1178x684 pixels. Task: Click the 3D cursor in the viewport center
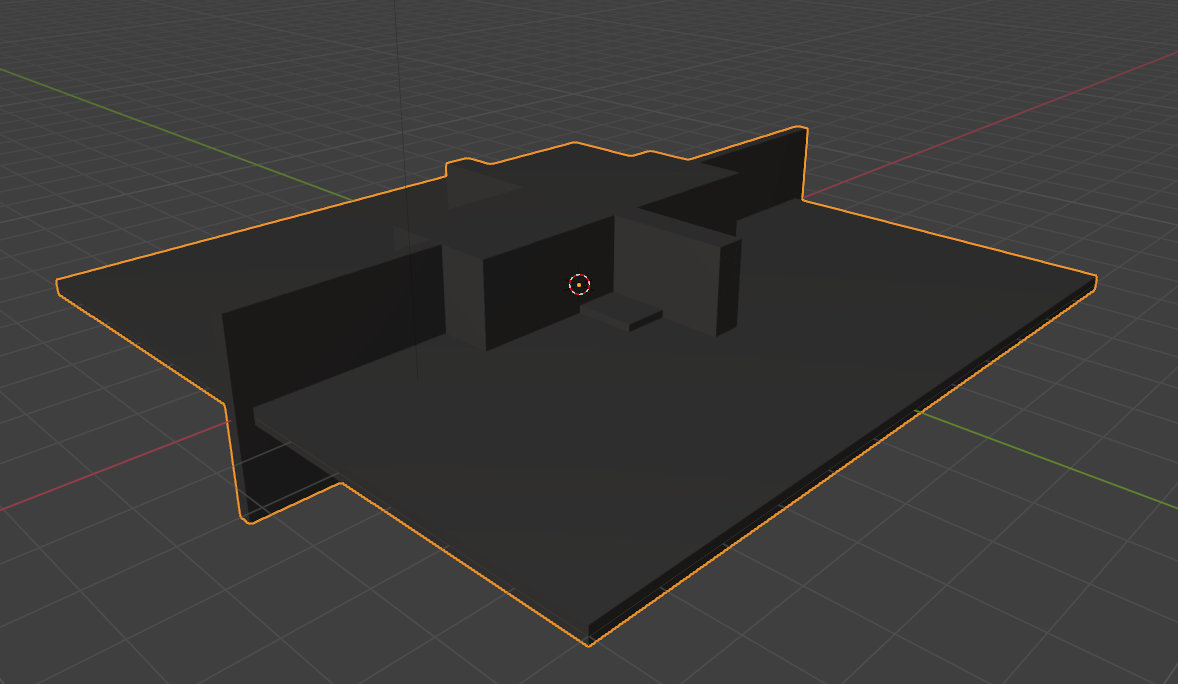(579, 285)
